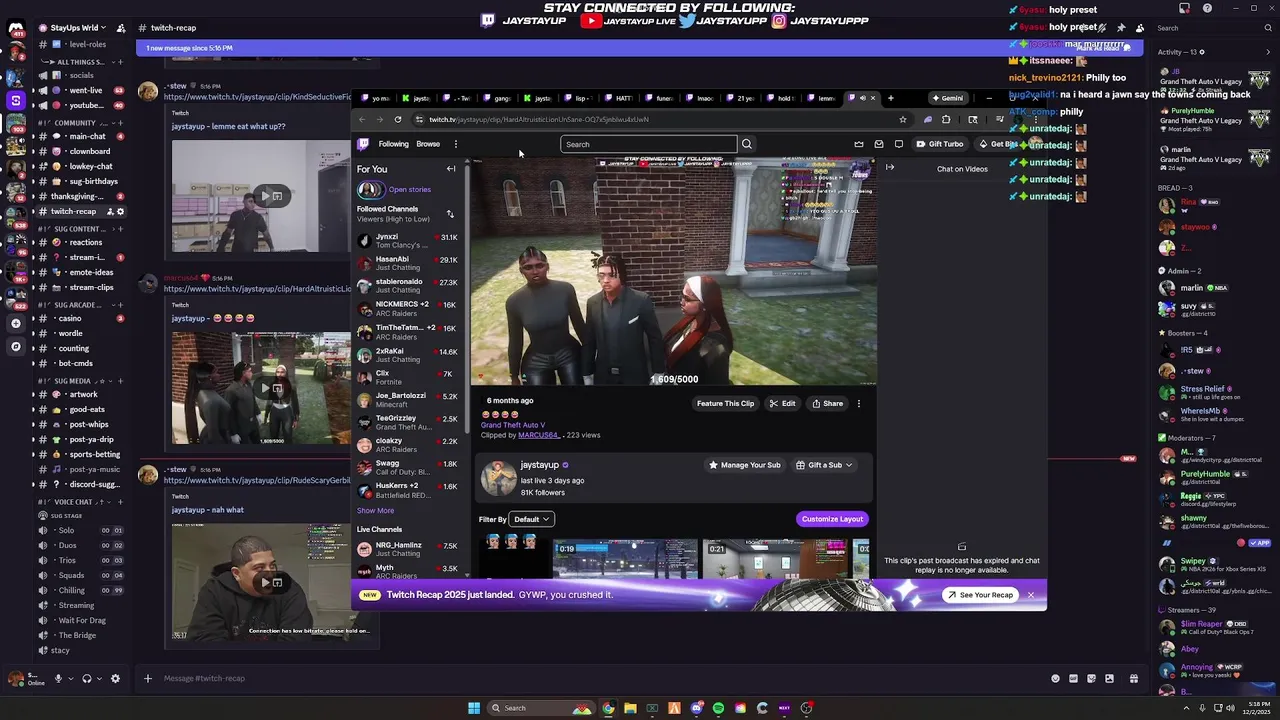
Task: Play the jaystayup nah what clip embed
Action: (x=266, y=582)
